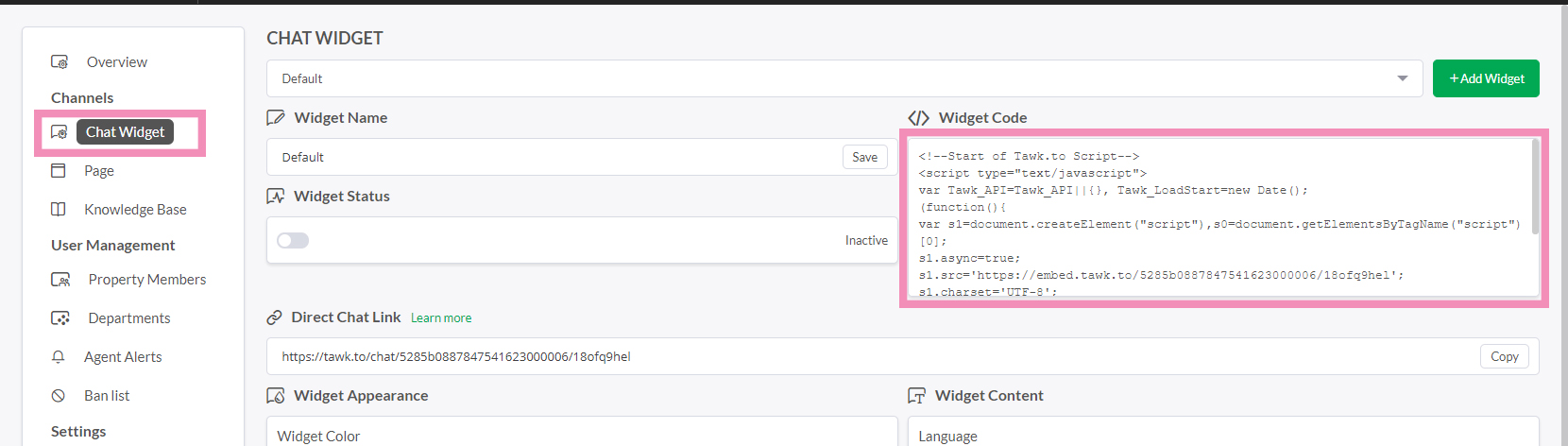Open the Learn more link
Viewport: 1568px width, 446px height.
click(x=441, y=318)
